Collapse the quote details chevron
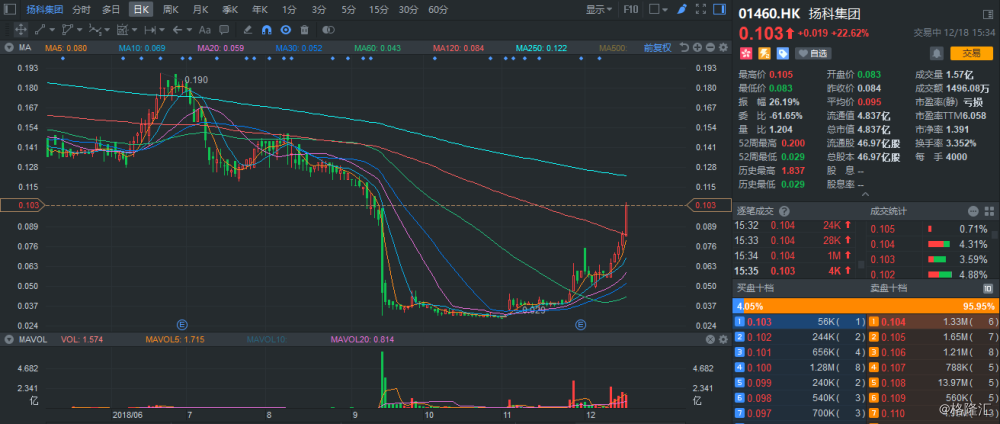 (x=865, y=194)
